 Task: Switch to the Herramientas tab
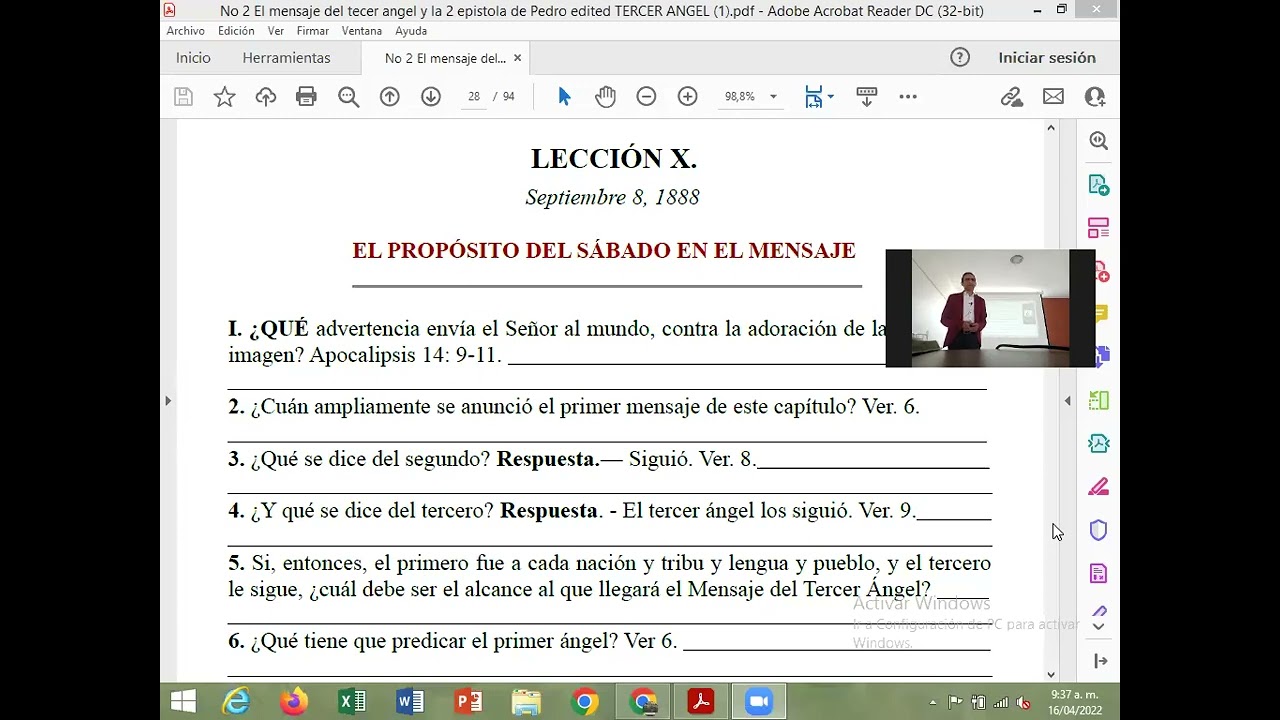coord(286,58)
